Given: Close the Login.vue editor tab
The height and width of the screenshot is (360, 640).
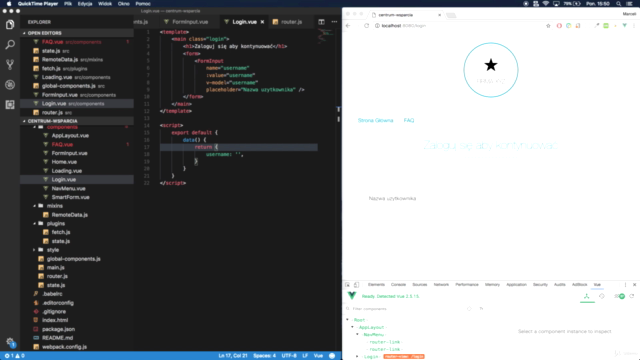Looking at the screenshot, I should (262, 22).
